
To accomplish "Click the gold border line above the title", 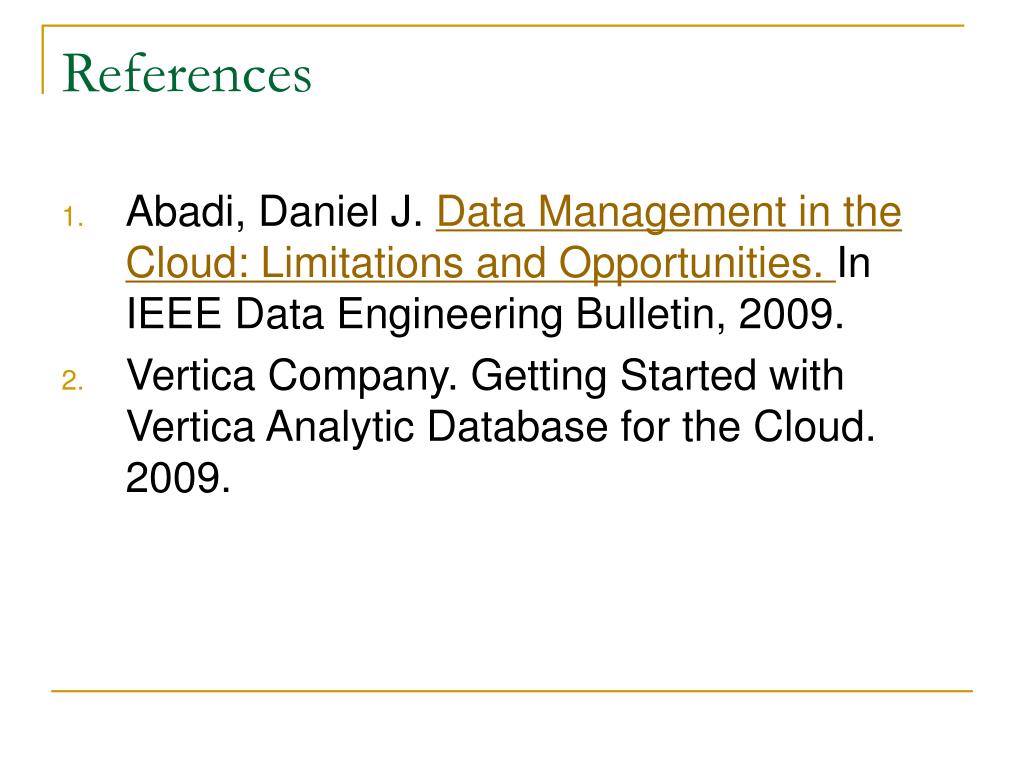I will coord(503,26).
